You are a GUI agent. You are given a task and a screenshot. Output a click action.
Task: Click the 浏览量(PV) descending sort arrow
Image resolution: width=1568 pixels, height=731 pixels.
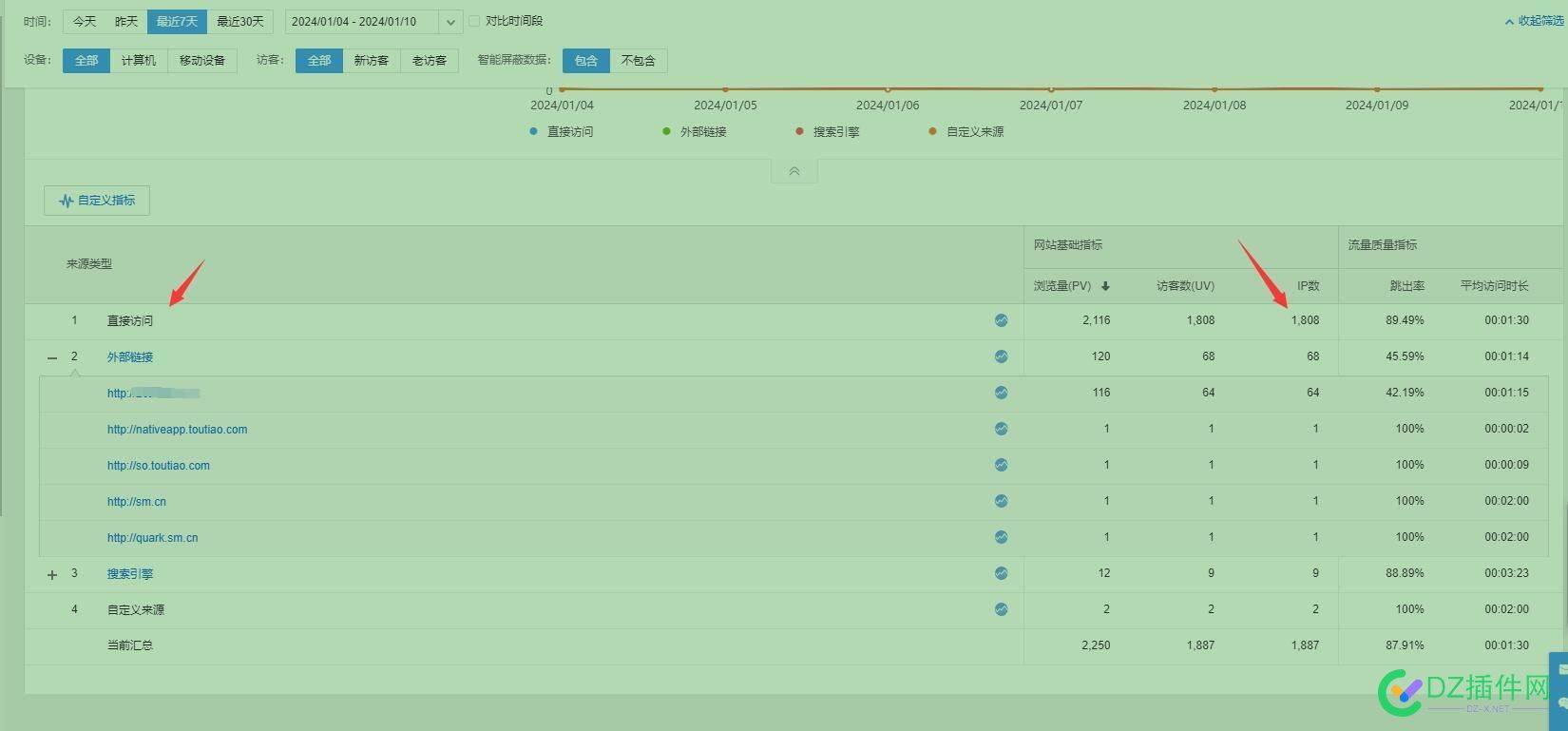coord(1105,286)
